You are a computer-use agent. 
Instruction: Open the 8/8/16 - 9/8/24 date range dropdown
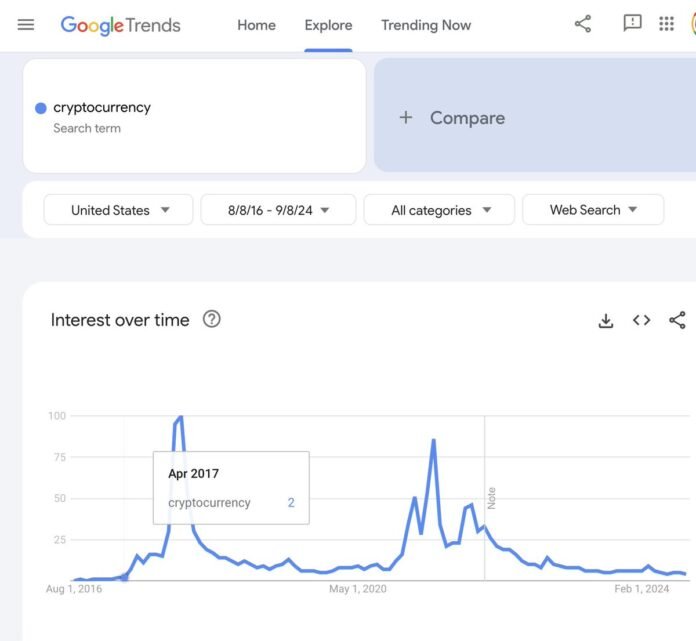tap(278, 210)
